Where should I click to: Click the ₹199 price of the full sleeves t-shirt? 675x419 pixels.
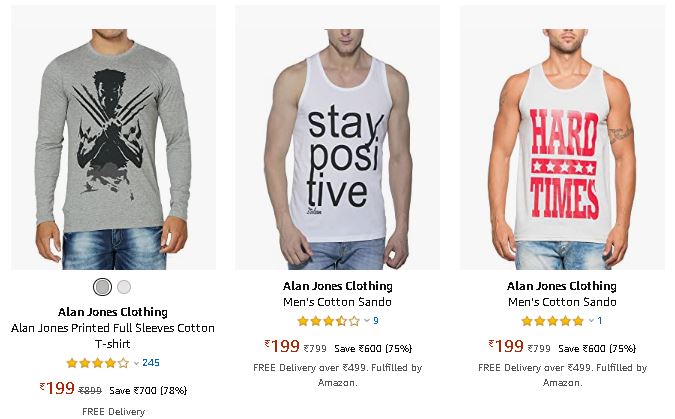(57, 388)
